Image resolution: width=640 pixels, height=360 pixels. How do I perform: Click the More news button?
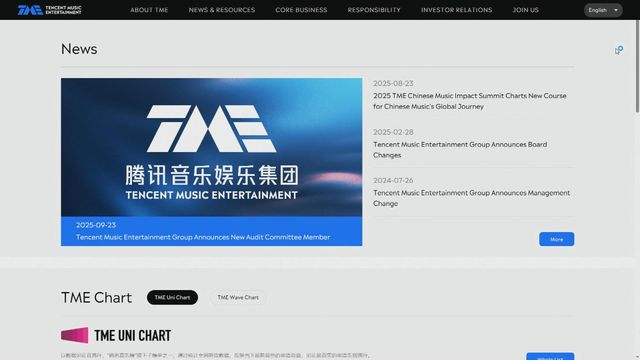pyautogui.click(x=556, y=239)
